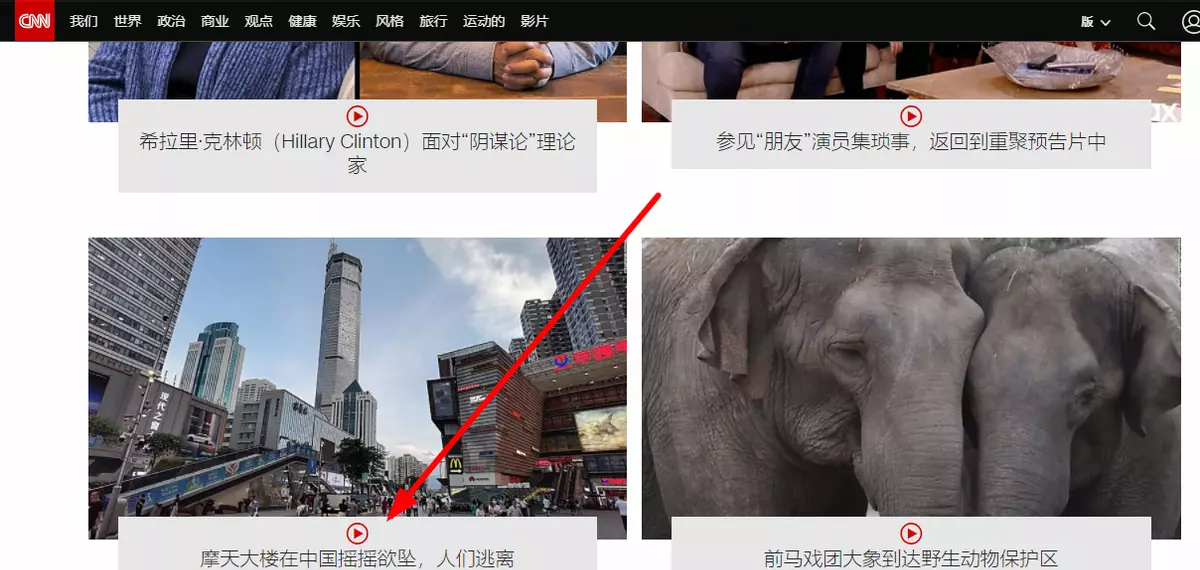Follow the 前马戏团大象到达野生动物保护区 headline
1200x570 pixels.
(910, 559)
